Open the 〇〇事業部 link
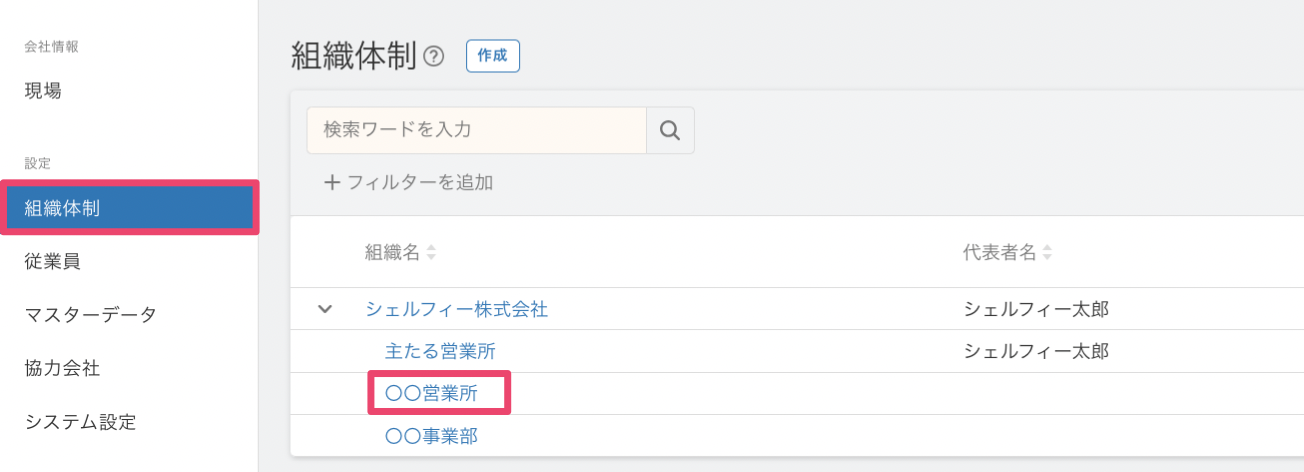Screen dimensions: 1304x472 click(431, 436)
